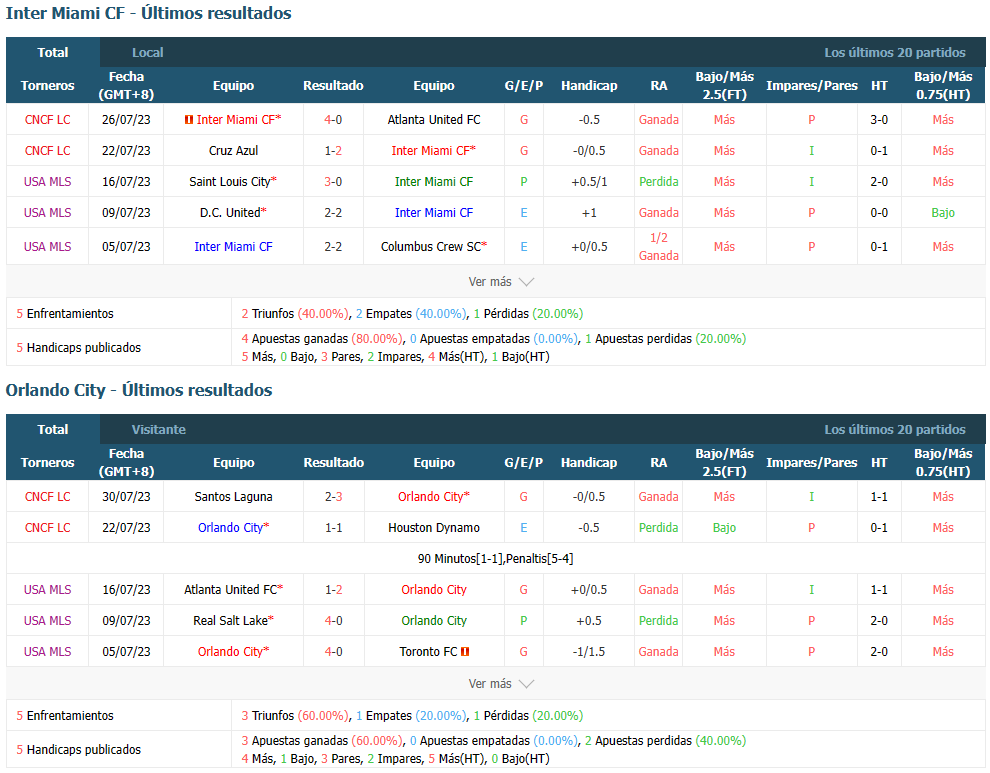Click the 3-0 result in Saint Louis City row
Screen dimensions: 990x773
click(333, 182)
